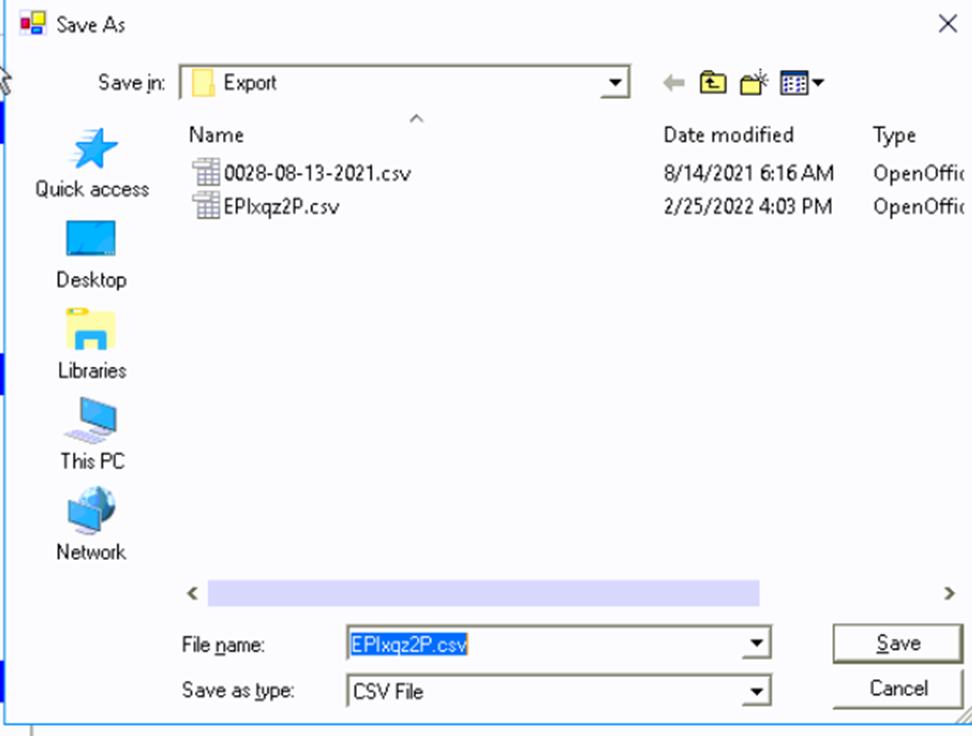Open Network location
This screenshot has height=736, width=972.
92,525
